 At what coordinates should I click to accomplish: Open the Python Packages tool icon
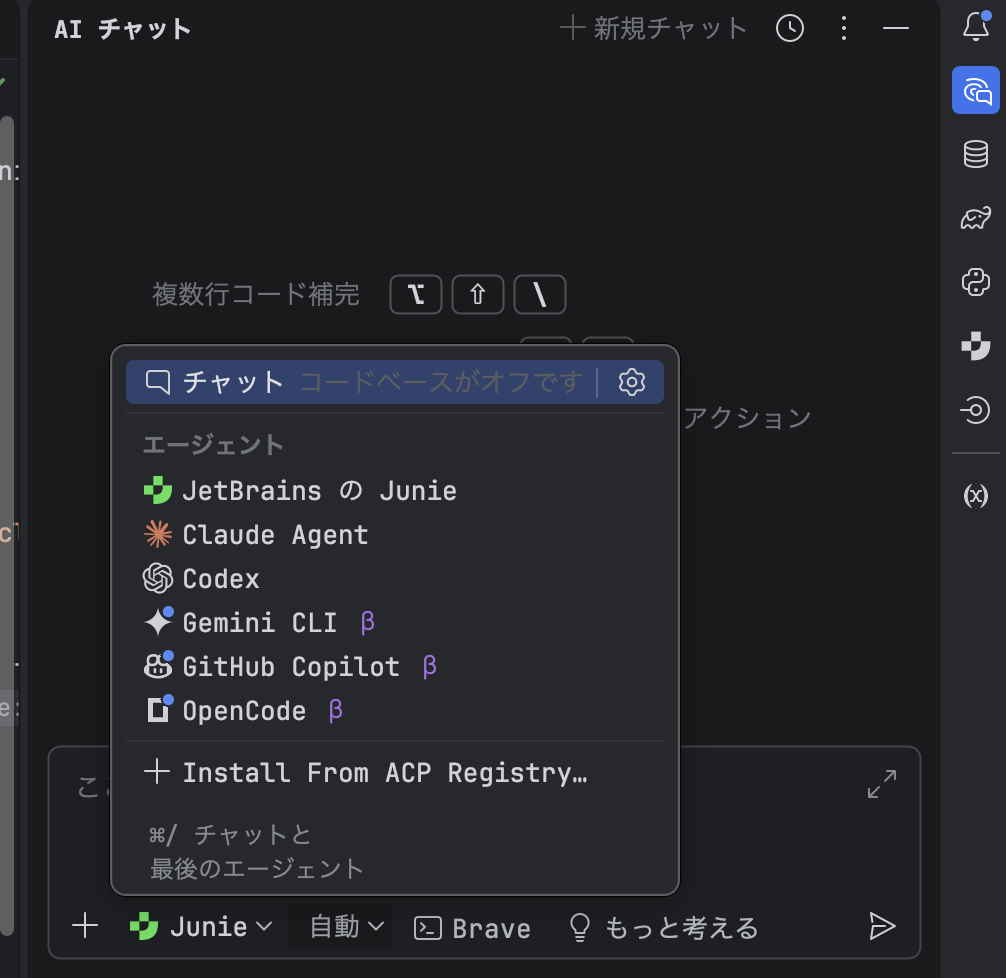pos(975,282)
